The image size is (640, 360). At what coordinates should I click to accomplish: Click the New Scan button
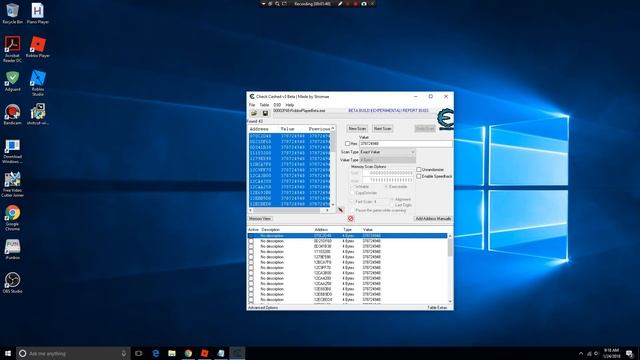click(x=357, y=129)
